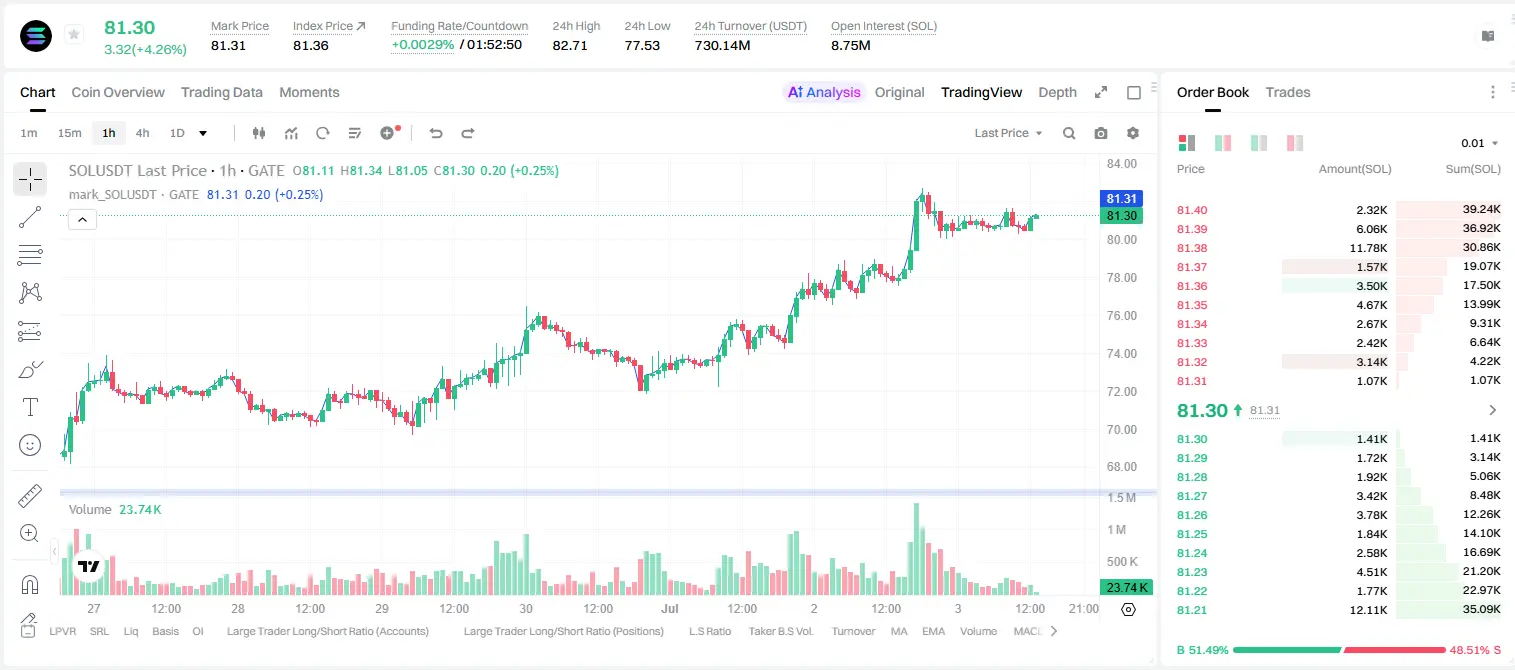This screenshot has width=1515, height=670.
Task: Open chart settings gear icon
Action: tap(1133, 133)
